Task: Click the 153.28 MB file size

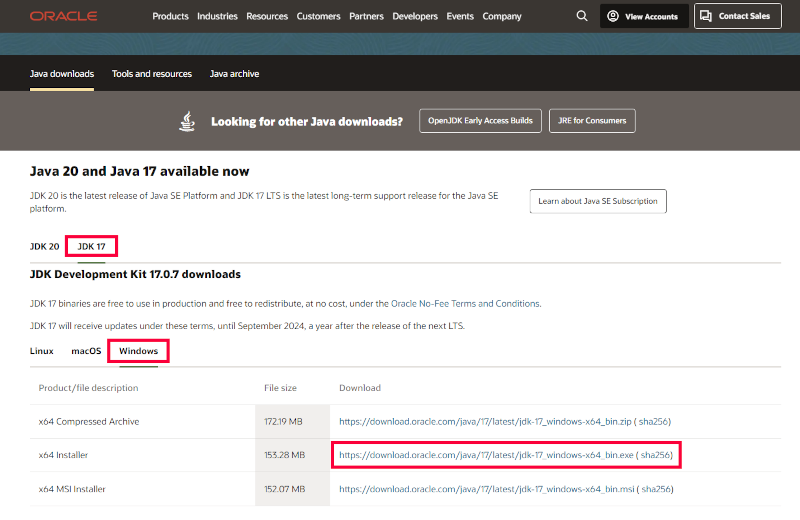Action: click(284, 455)
